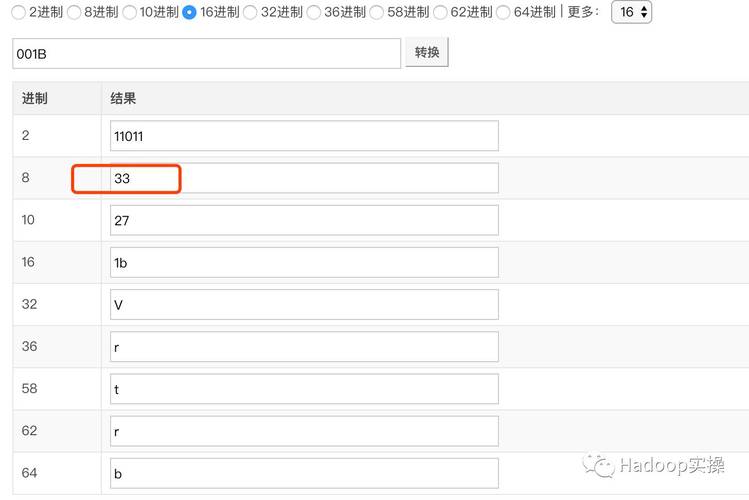Choose the 10进制 radio button
This screenshot has height=500, width=749.
point(130,13)
